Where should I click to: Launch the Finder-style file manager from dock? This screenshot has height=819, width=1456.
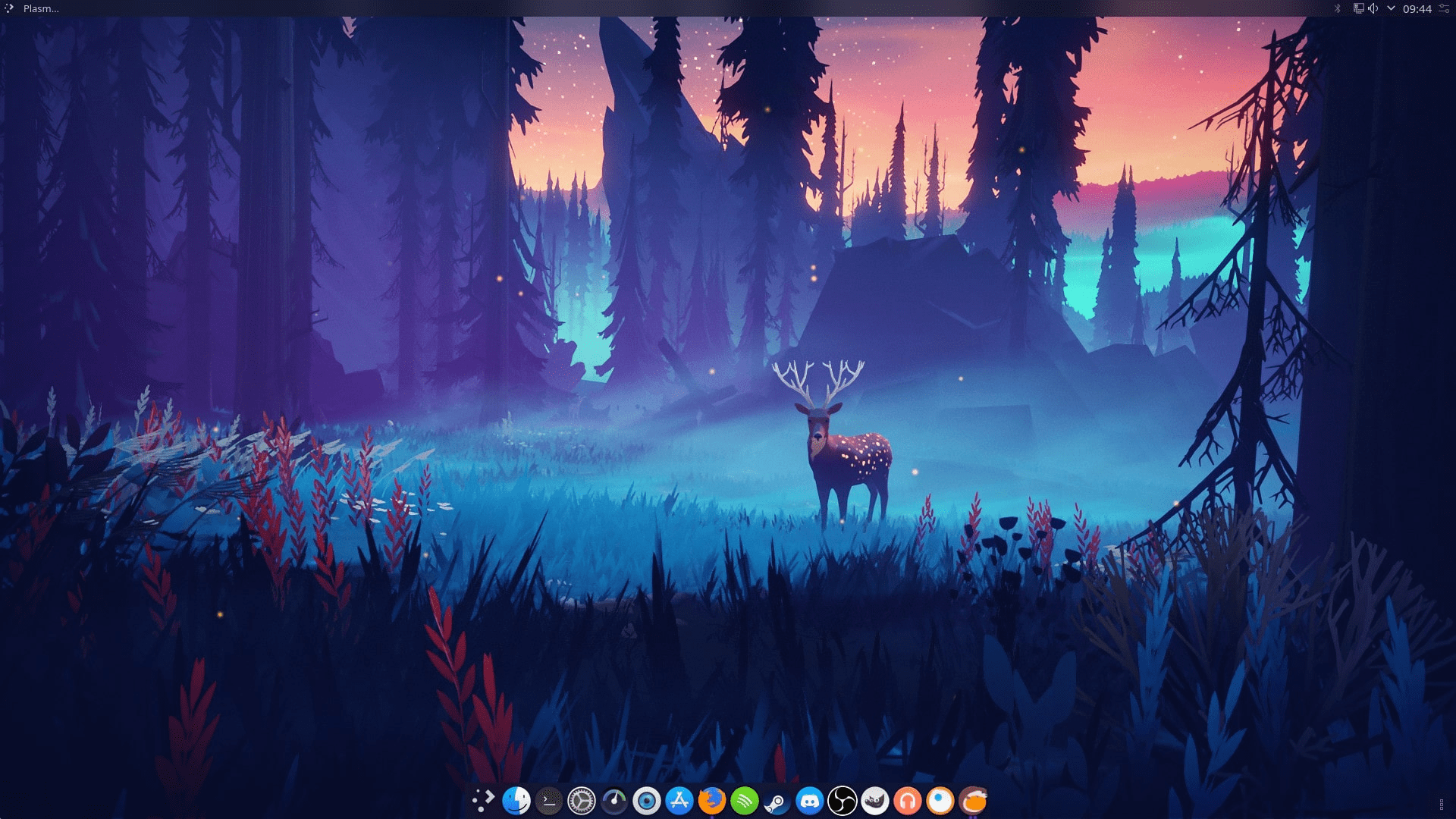[516, 801]
